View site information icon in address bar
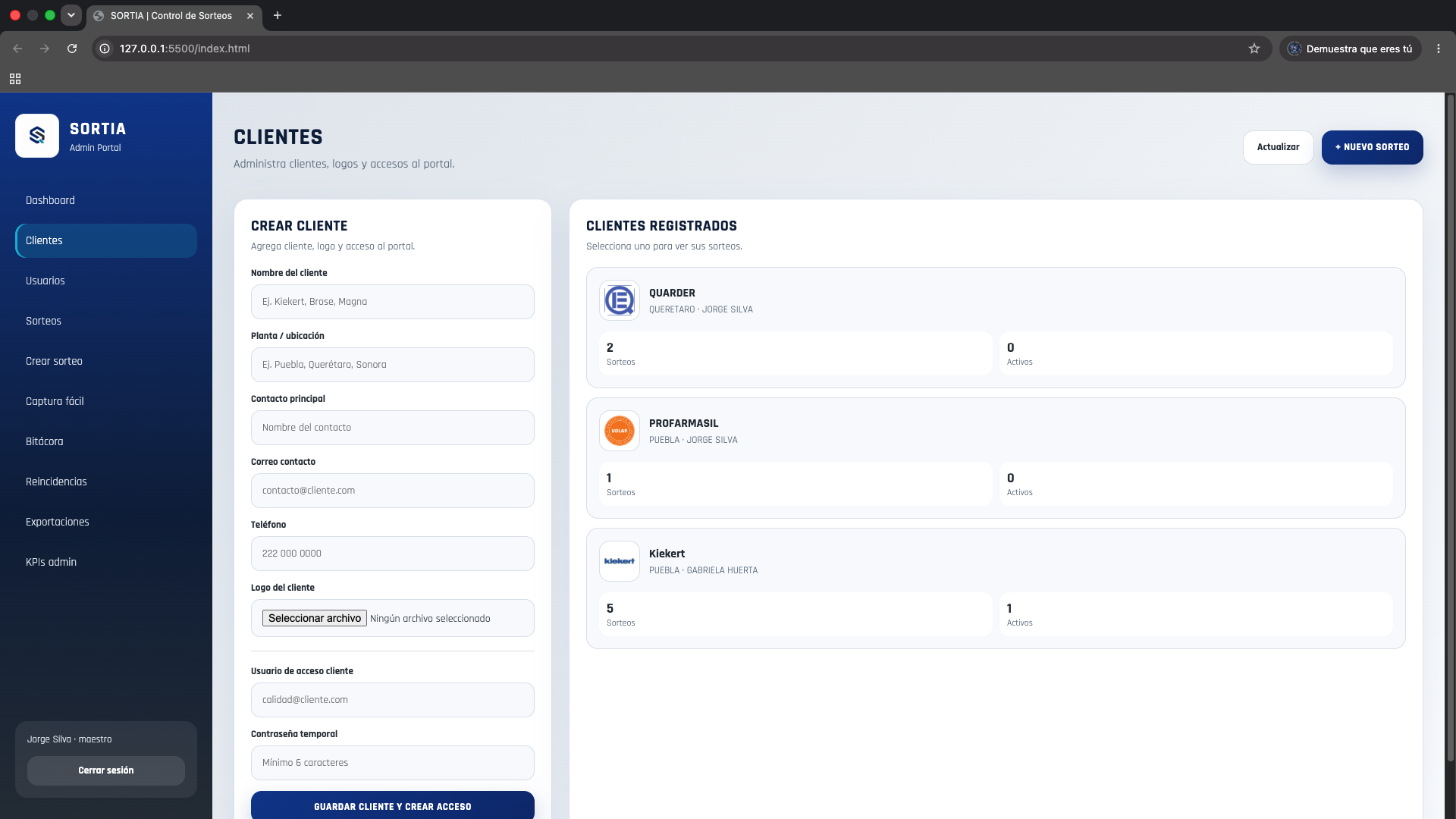The image size is (1456, 819). tap(105, 49)
